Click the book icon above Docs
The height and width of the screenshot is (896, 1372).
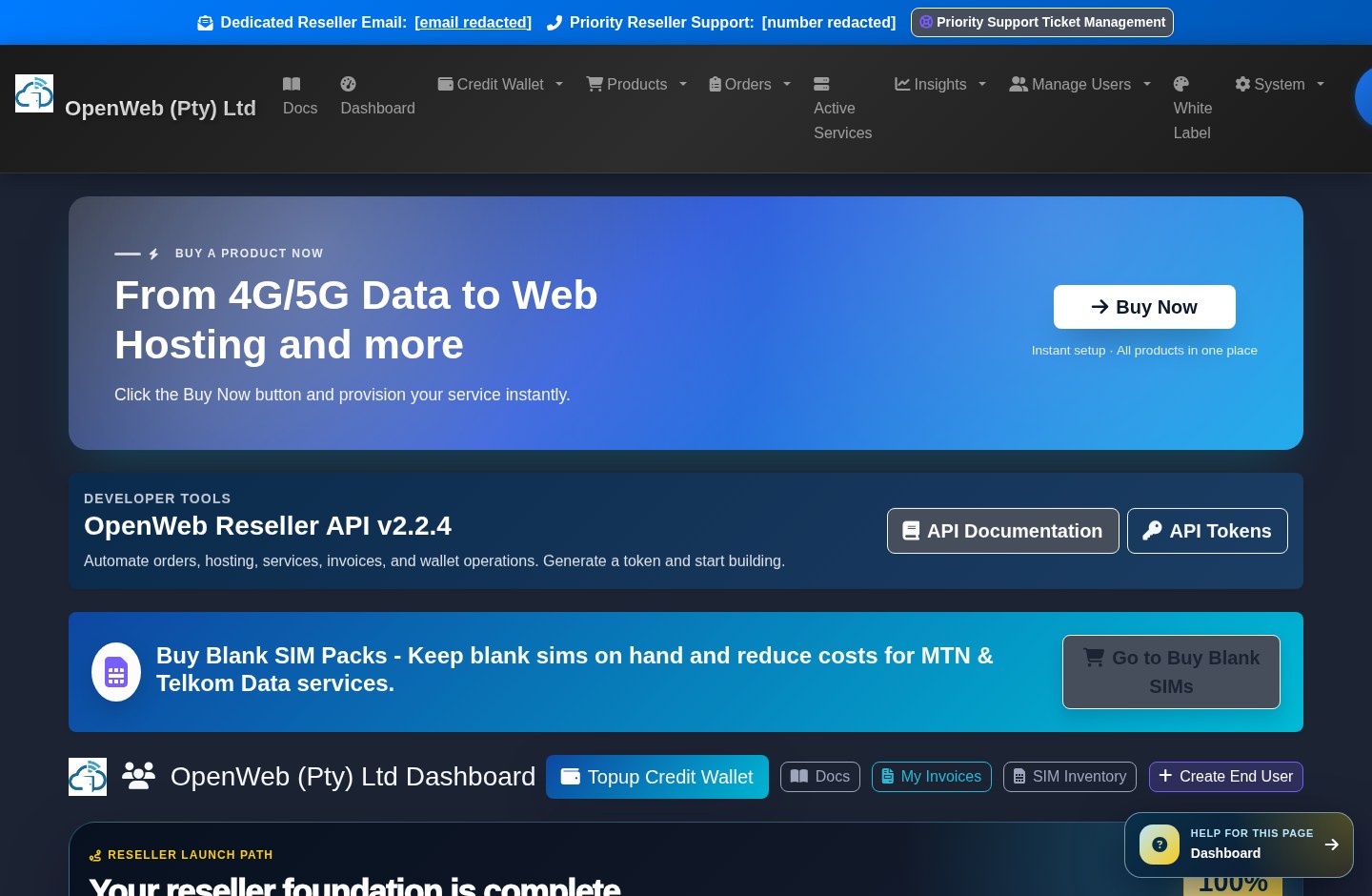coord(292,84)
